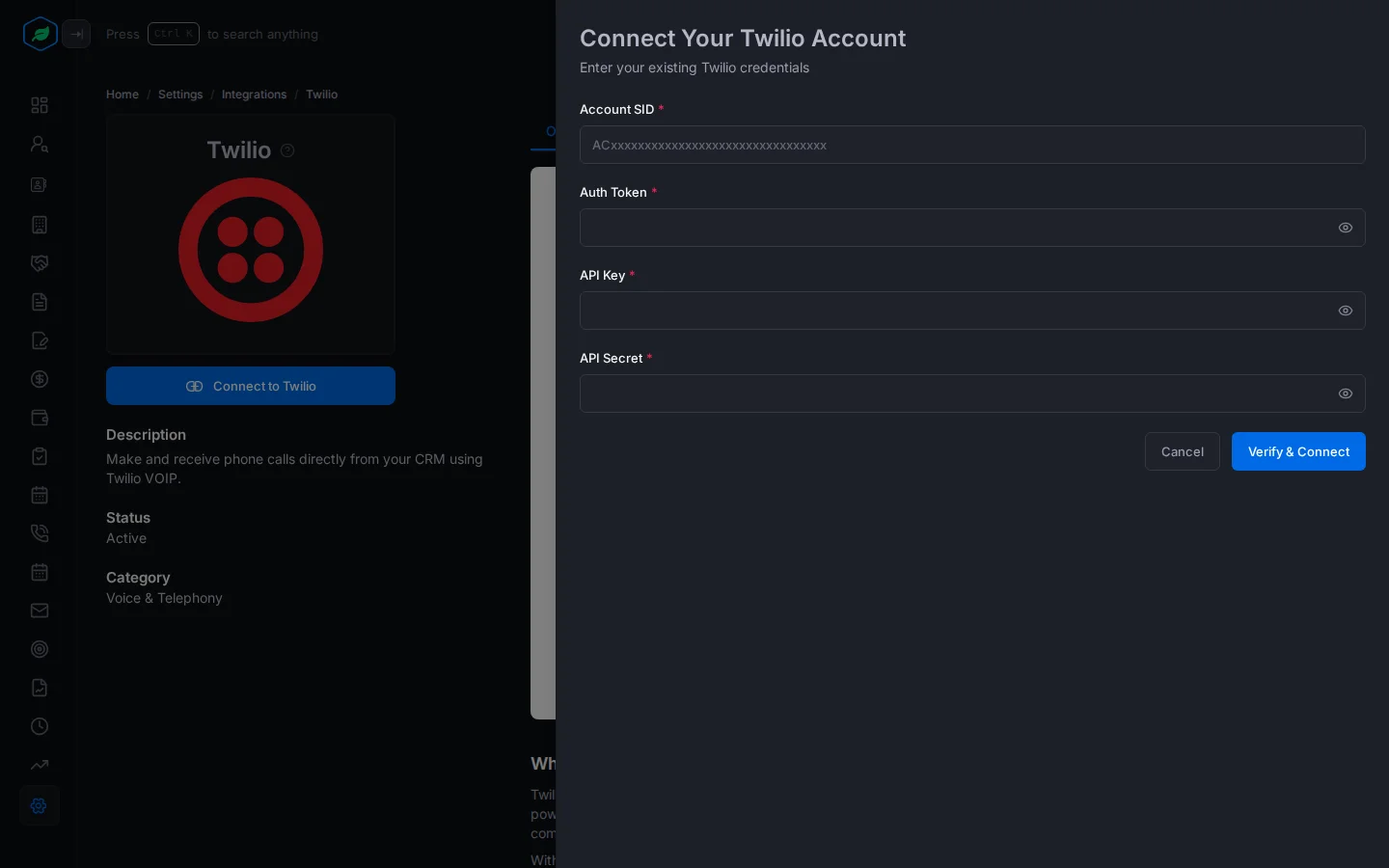Focus the Auth Token input field
This screenshot has width=1389, height=868.
pos(972,228)
